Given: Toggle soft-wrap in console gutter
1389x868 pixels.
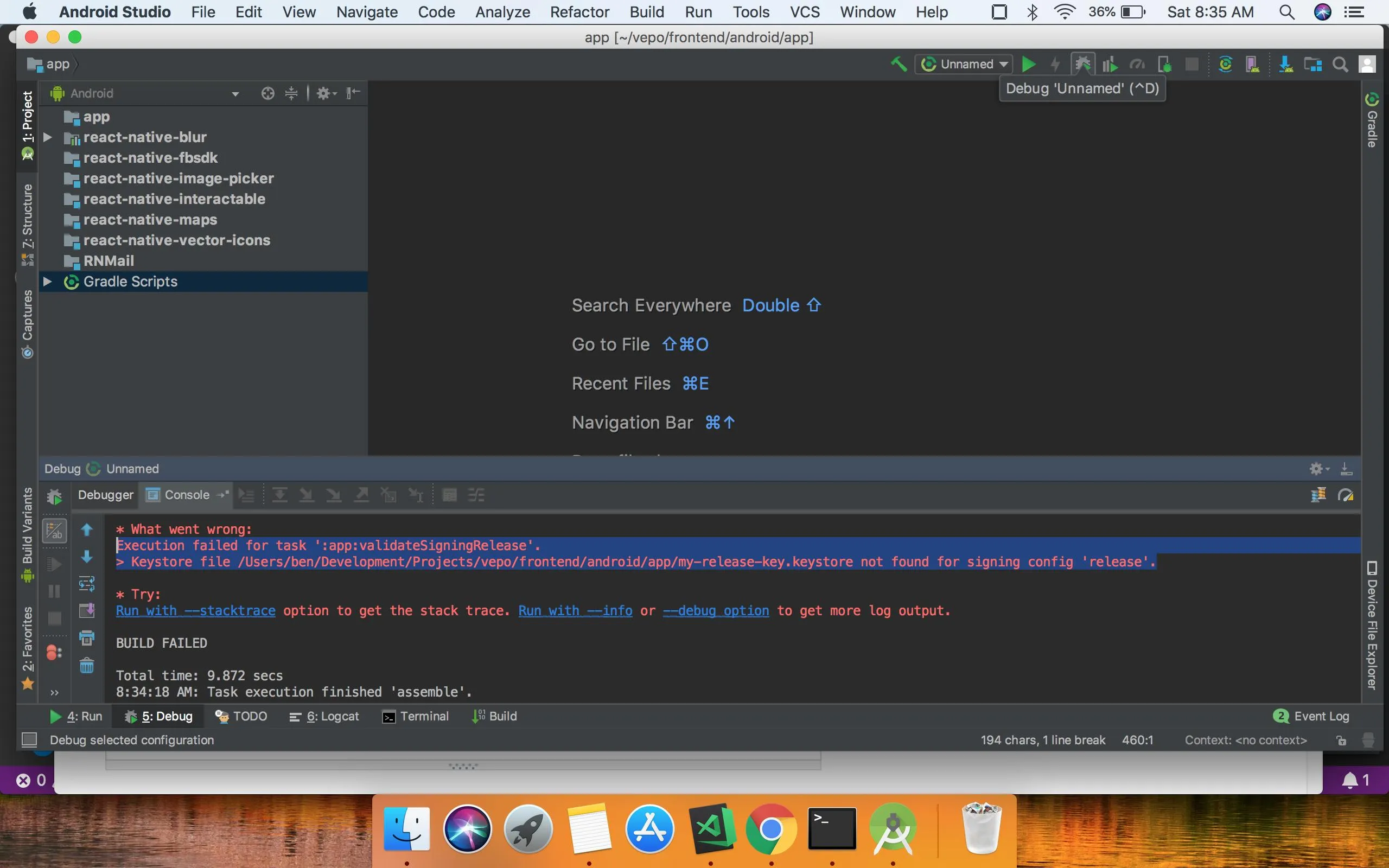Looking at the screenshot, I should 87,584.
